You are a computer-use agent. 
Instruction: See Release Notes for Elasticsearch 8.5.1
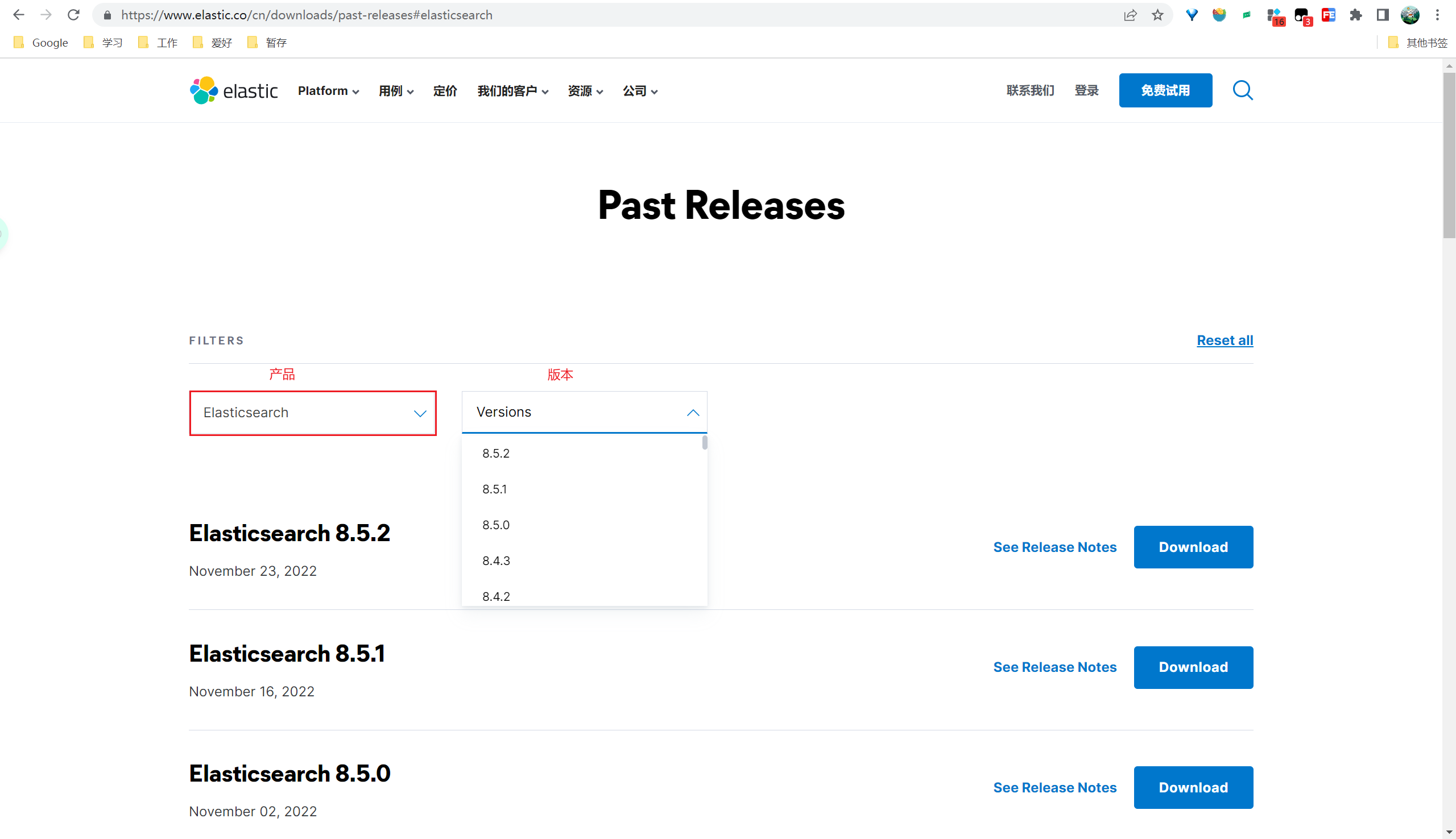(1054, 667)
